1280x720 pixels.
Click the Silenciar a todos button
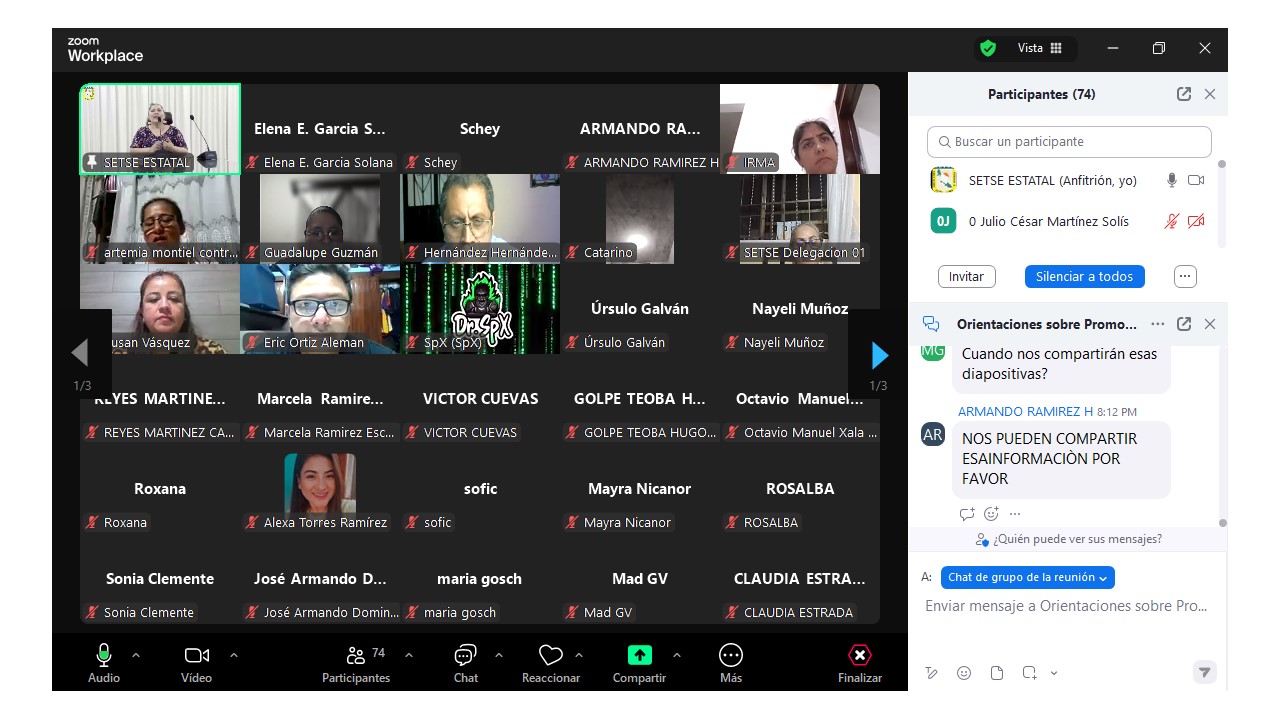[x=1084, y=276]
